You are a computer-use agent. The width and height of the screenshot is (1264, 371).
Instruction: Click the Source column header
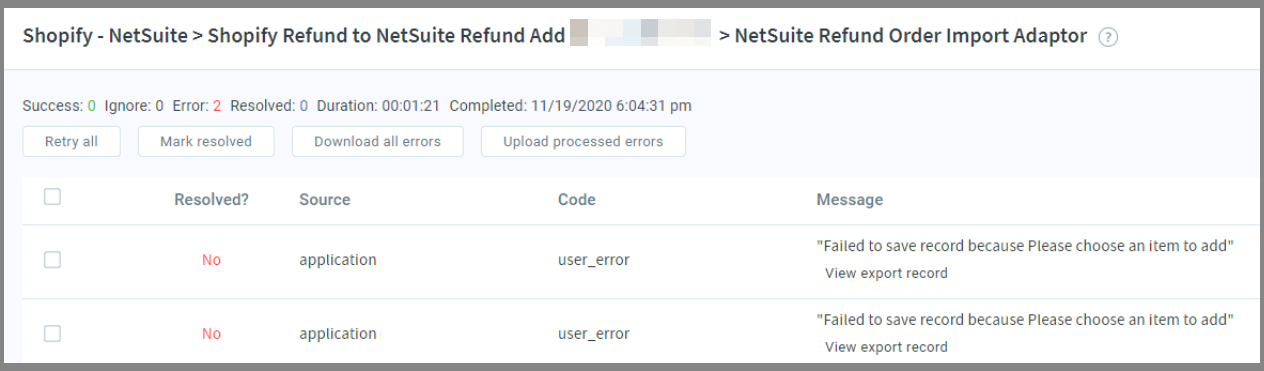[325, 200]
